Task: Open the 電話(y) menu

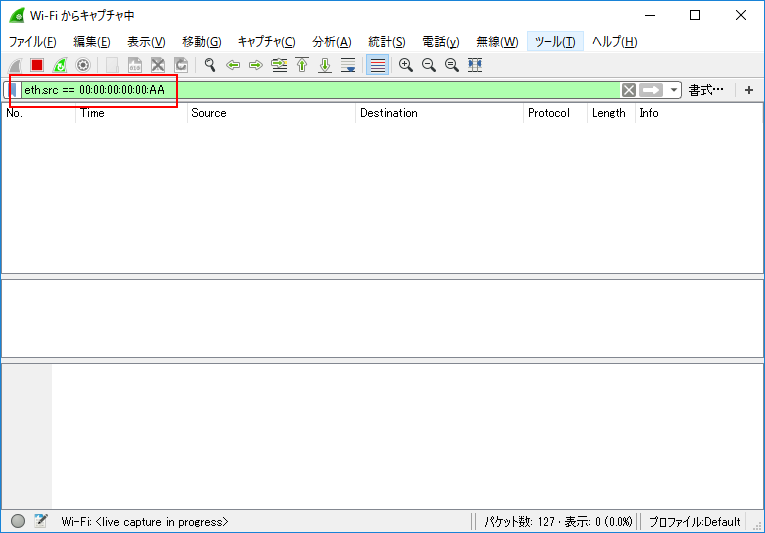Action: (x=440, y=42)
